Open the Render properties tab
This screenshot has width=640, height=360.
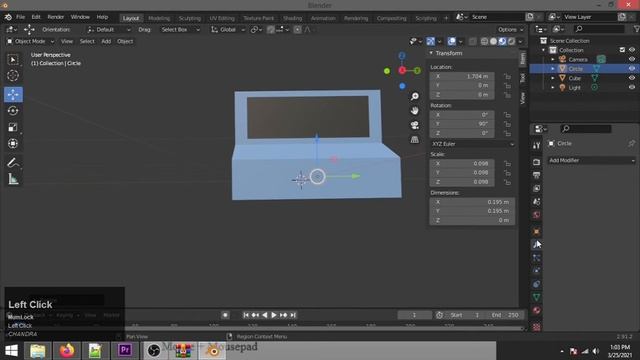pos(536,162)
